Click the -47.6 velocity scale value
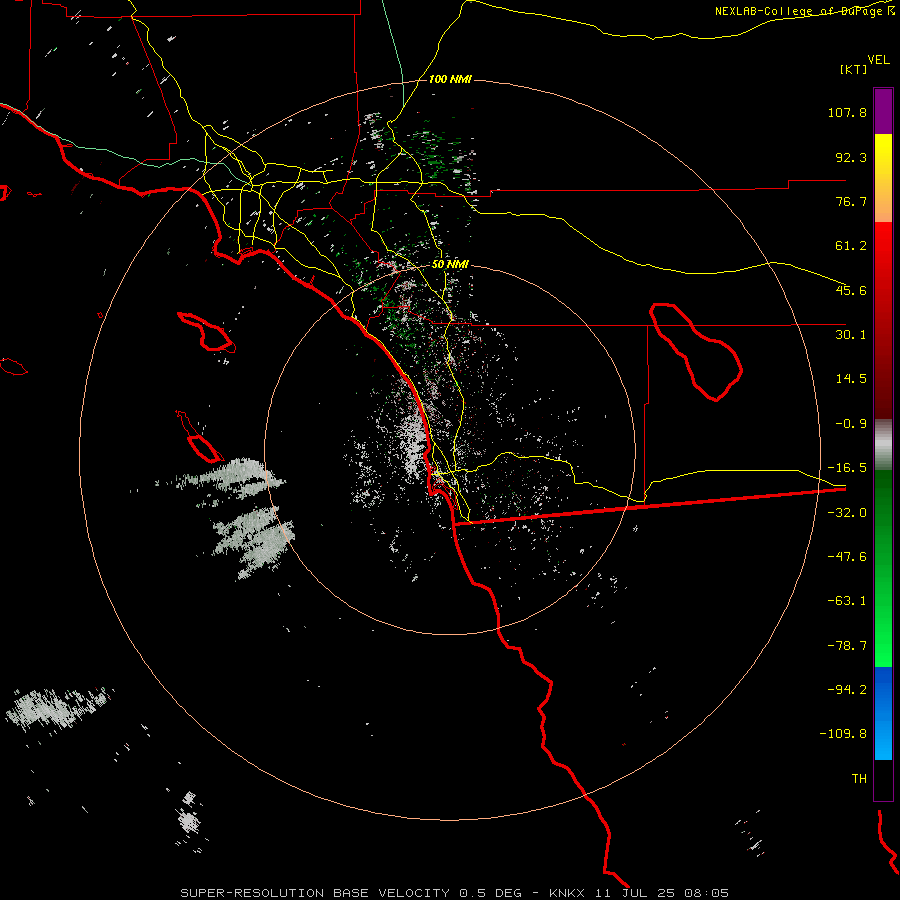Screen dimensions: 900x900 847,557
